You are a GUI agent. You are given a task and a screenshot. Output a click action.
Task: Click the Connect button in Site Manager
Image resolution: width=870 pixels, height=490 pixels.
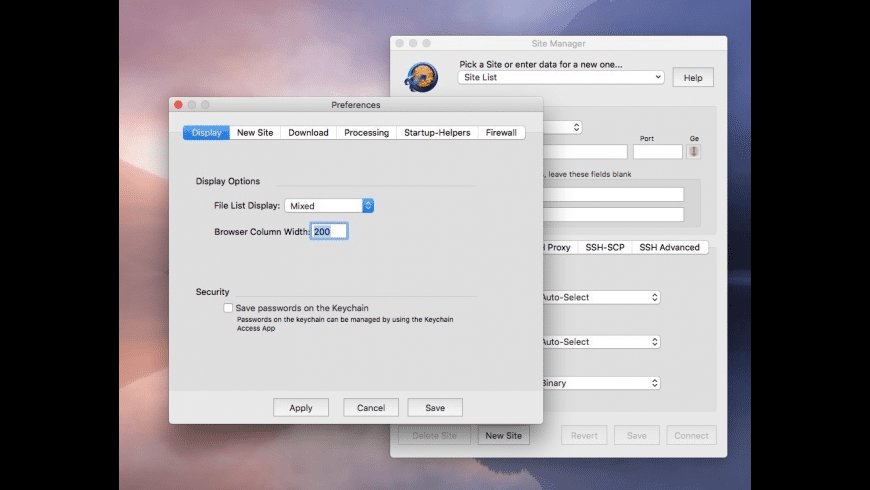point(691,436)
